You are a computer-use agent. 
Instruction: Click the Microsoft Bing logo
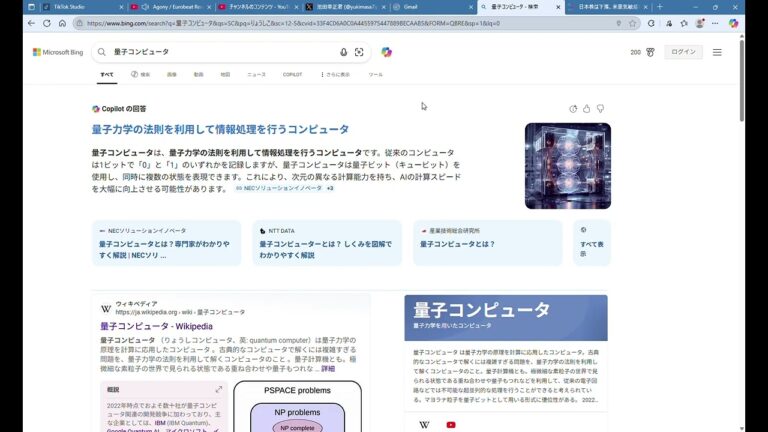[58, 52]
